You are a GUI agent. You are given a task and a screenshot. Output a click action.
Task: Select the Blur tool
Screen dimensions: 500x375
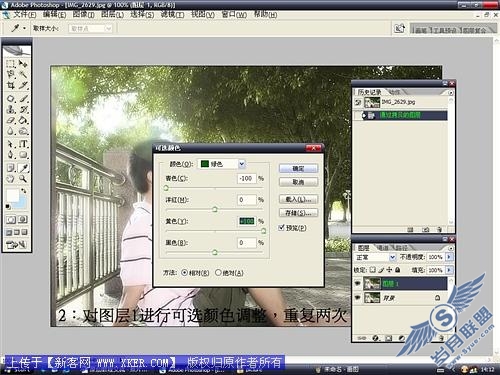click(x=11, y=131)
